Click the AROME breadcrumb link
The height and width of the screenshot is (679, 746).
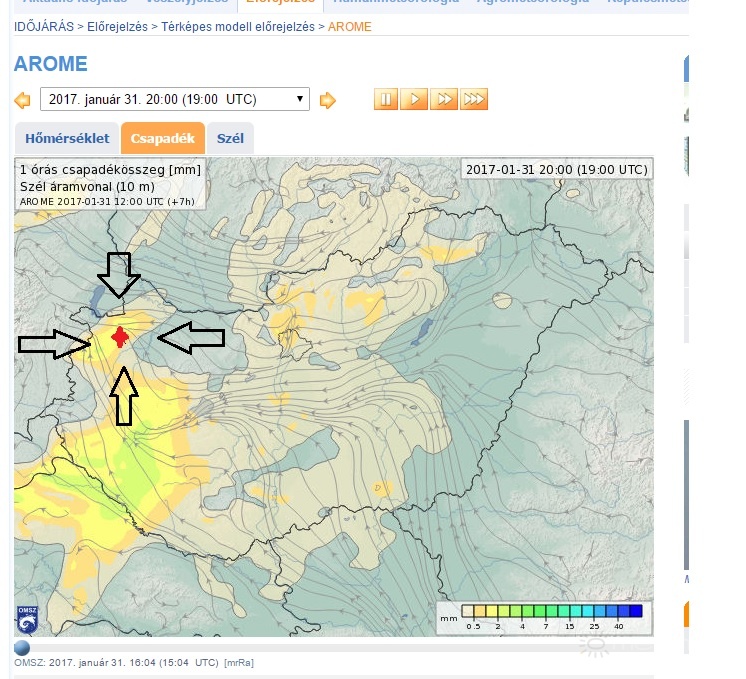coord(350,27)
